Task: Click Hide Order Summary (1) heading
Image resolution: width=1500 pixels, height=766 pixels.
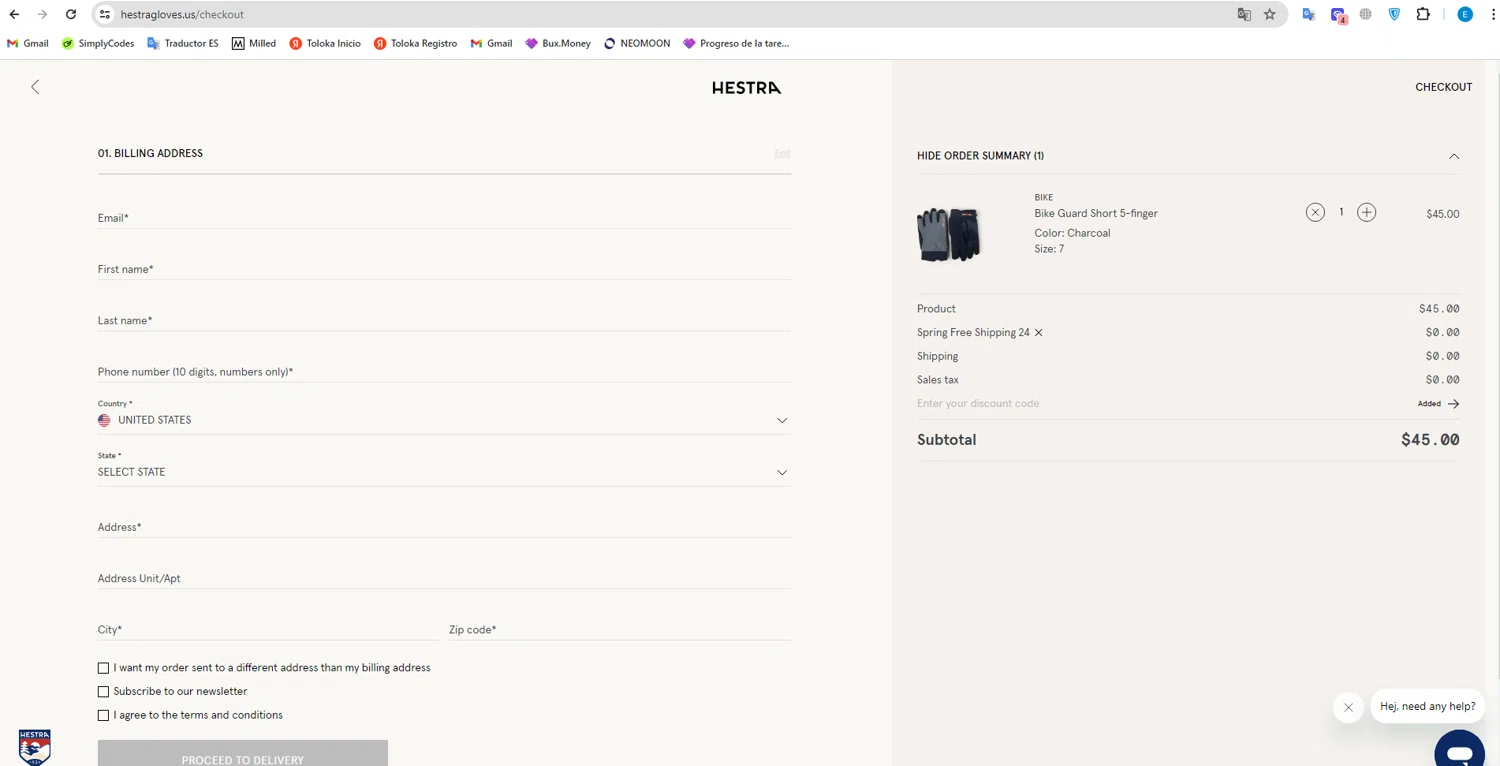Action: (980, 156)
